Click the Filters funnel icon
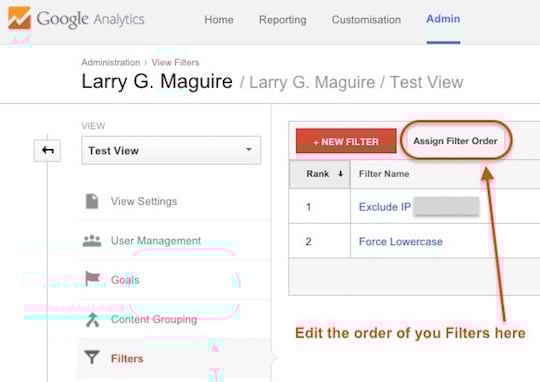 (x=92, y=358)
